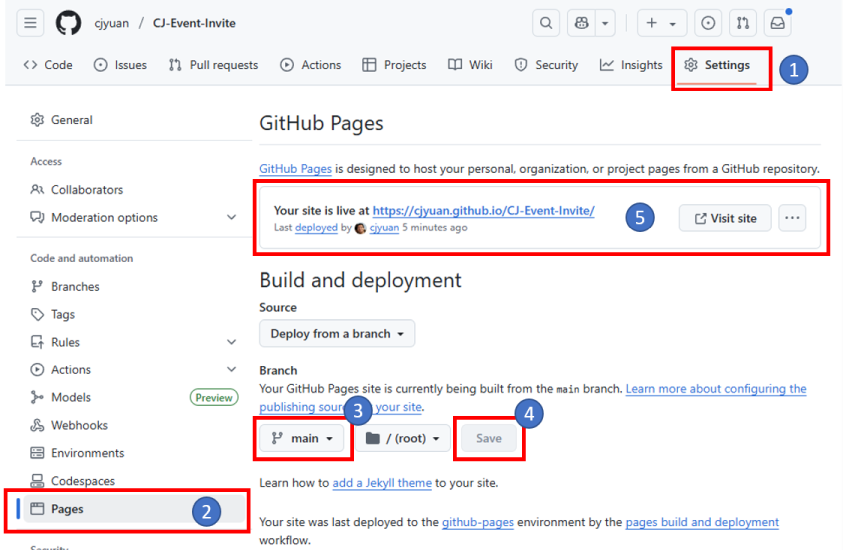Open the Deploy from a branch dropdown
Viewport: 843px width, 550px height.
337,334
